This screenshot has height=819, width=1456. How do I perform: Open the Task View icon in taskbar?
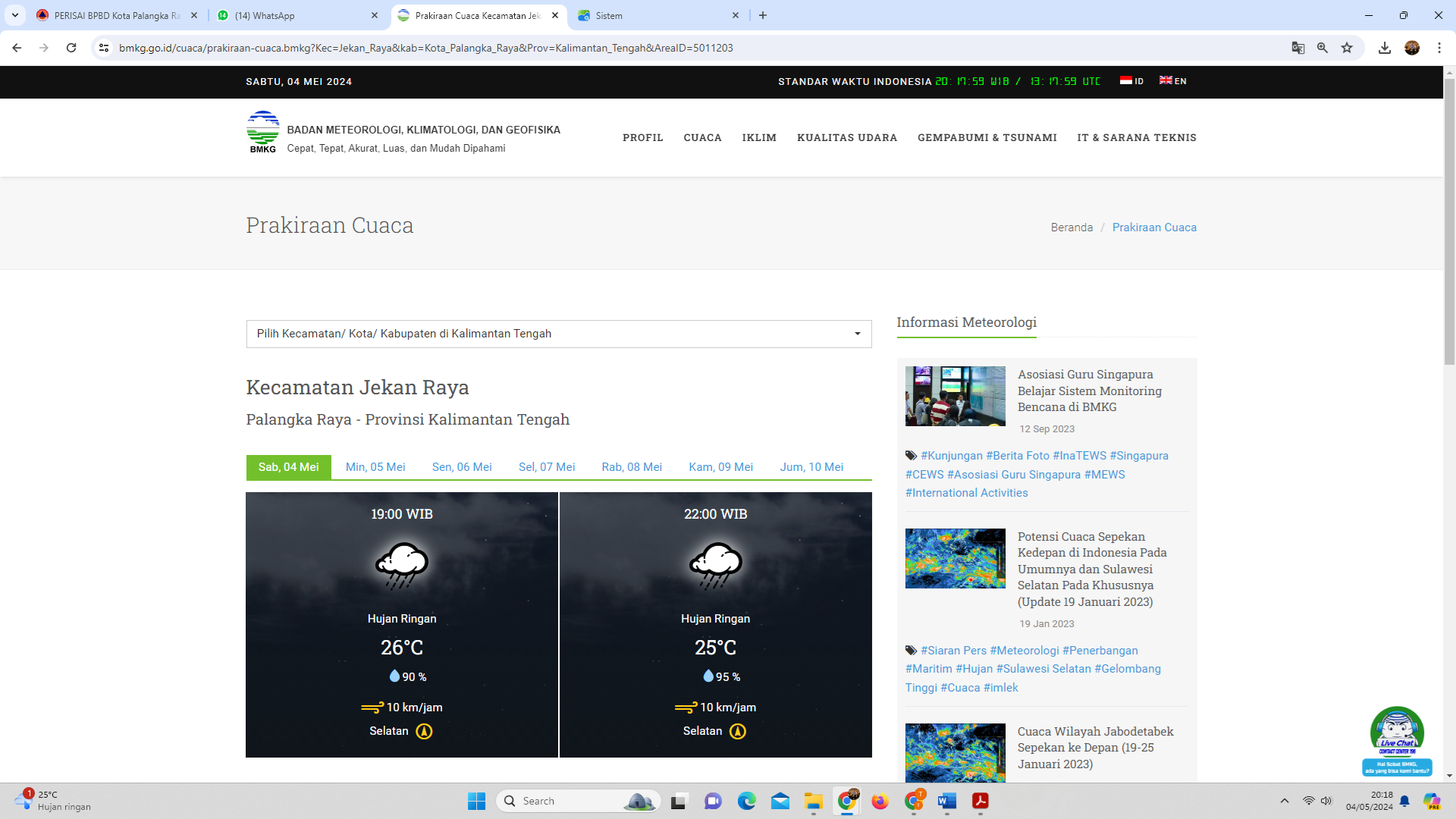coord(679,801)
